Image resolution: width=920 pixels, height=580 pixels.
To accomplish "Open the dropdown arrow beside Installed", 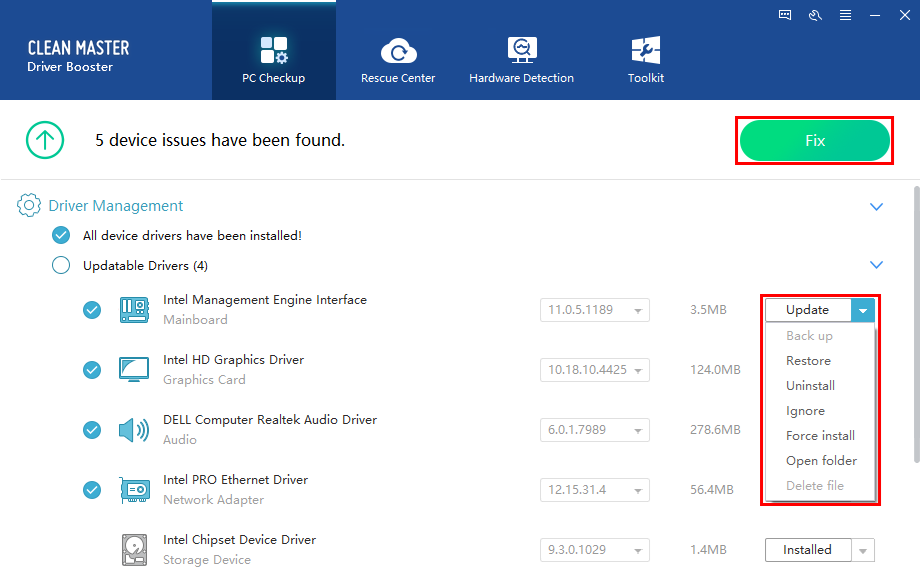I will [863, 550].
